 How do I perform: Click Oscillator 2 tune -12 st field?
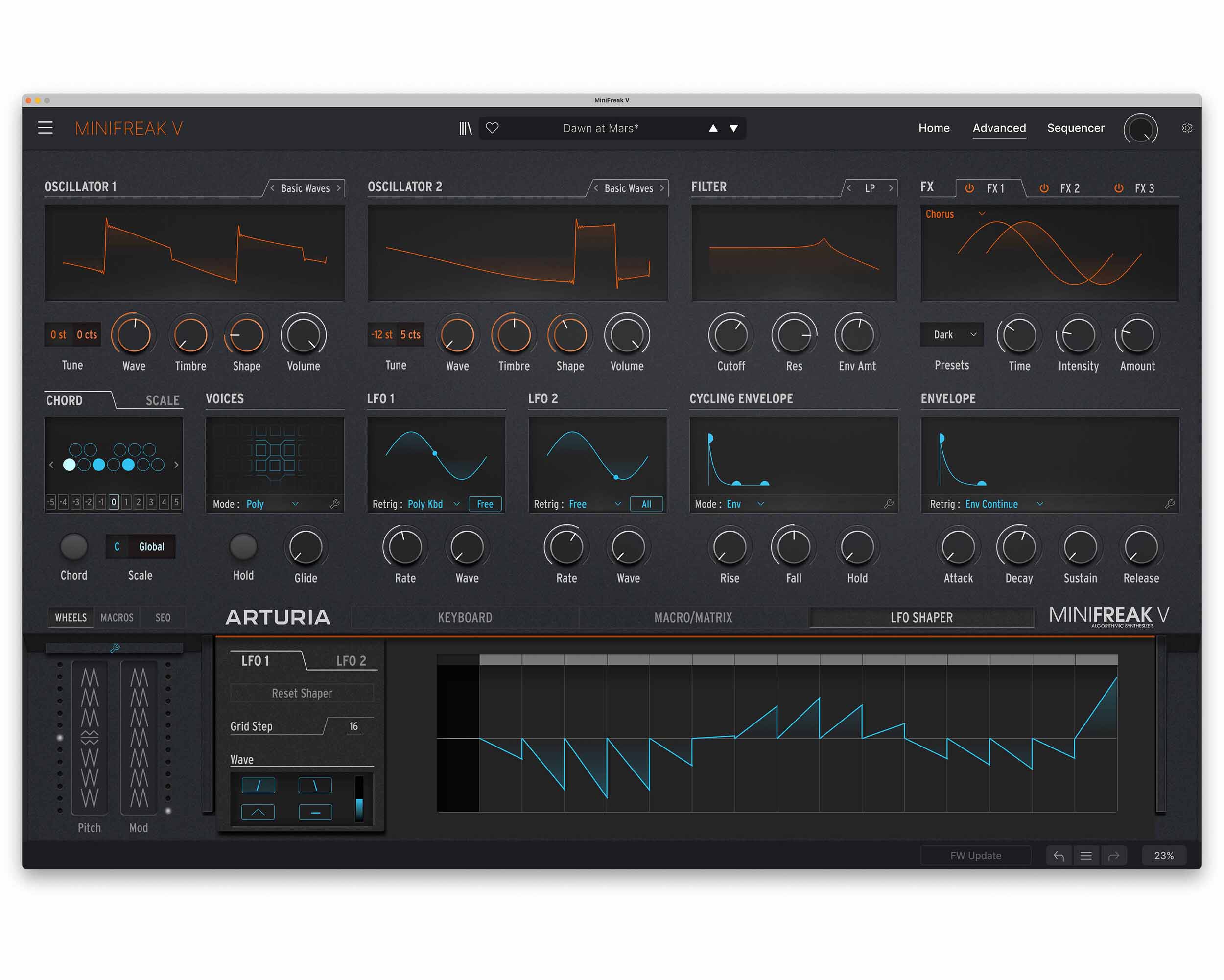coord(381,335)
